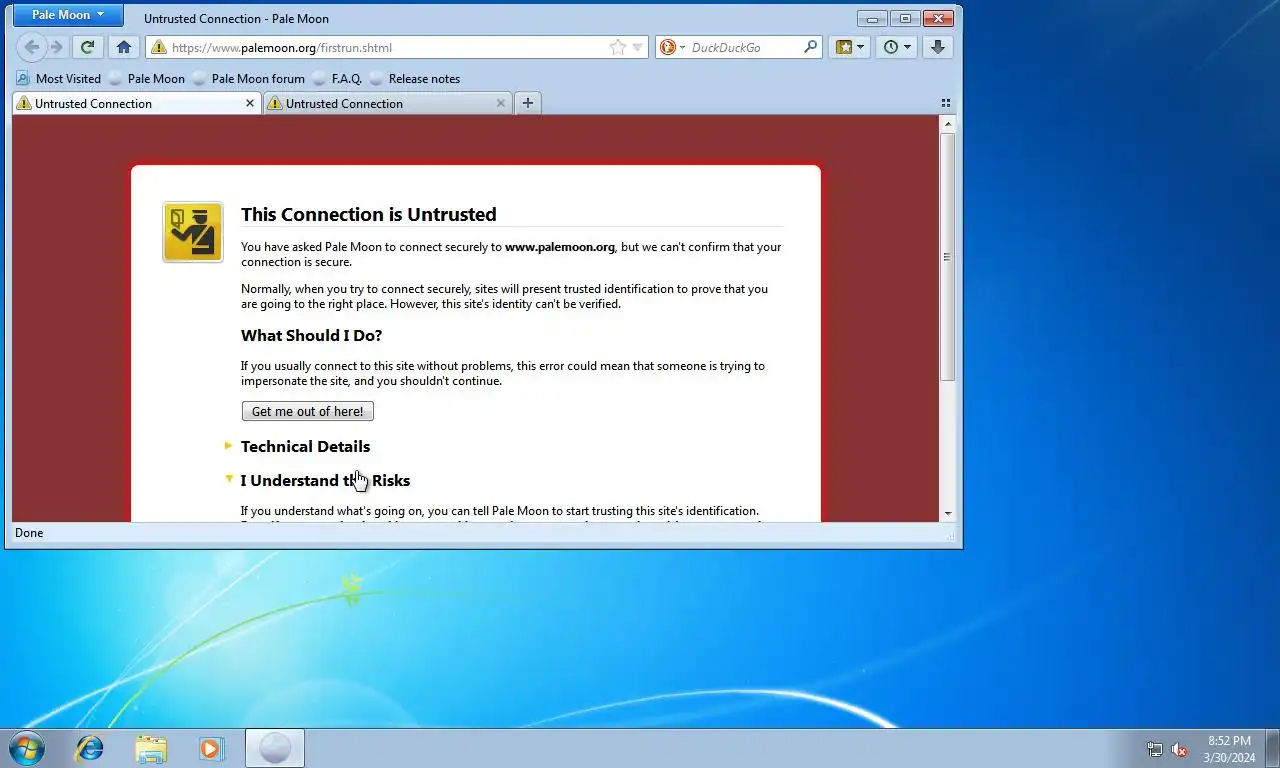Collapse the I Understand the Risks section
This screenshot has width=1280, height=768.
click(325, 480)
